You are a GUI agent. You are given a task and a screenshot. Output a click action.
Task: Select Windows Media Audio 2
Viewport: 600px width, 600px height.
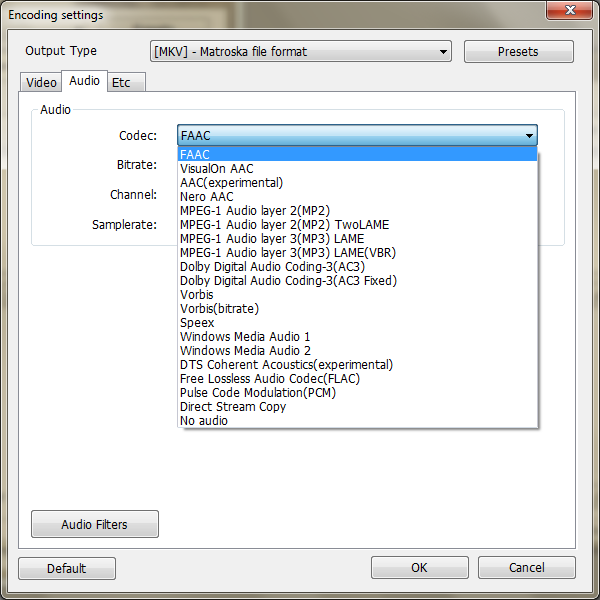tap(357, 351)
